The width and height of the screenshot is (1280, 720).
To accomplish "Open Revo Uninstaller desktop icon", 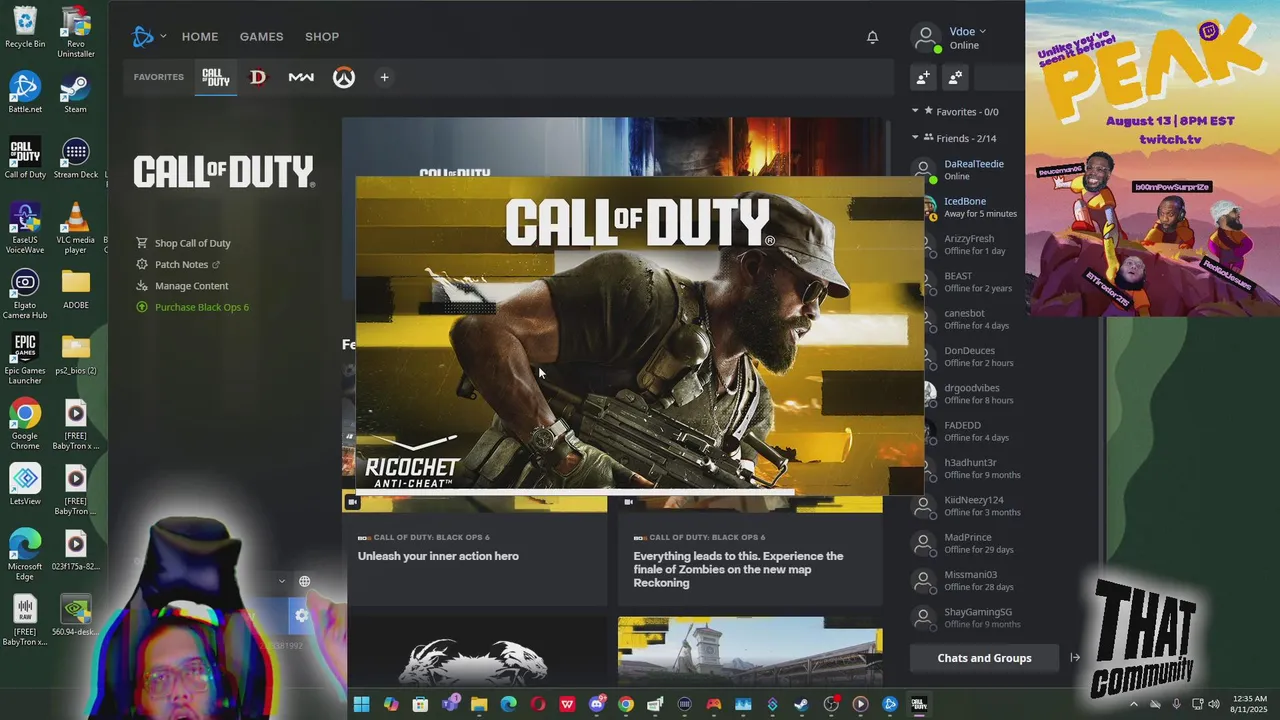I will click(76, 32).
